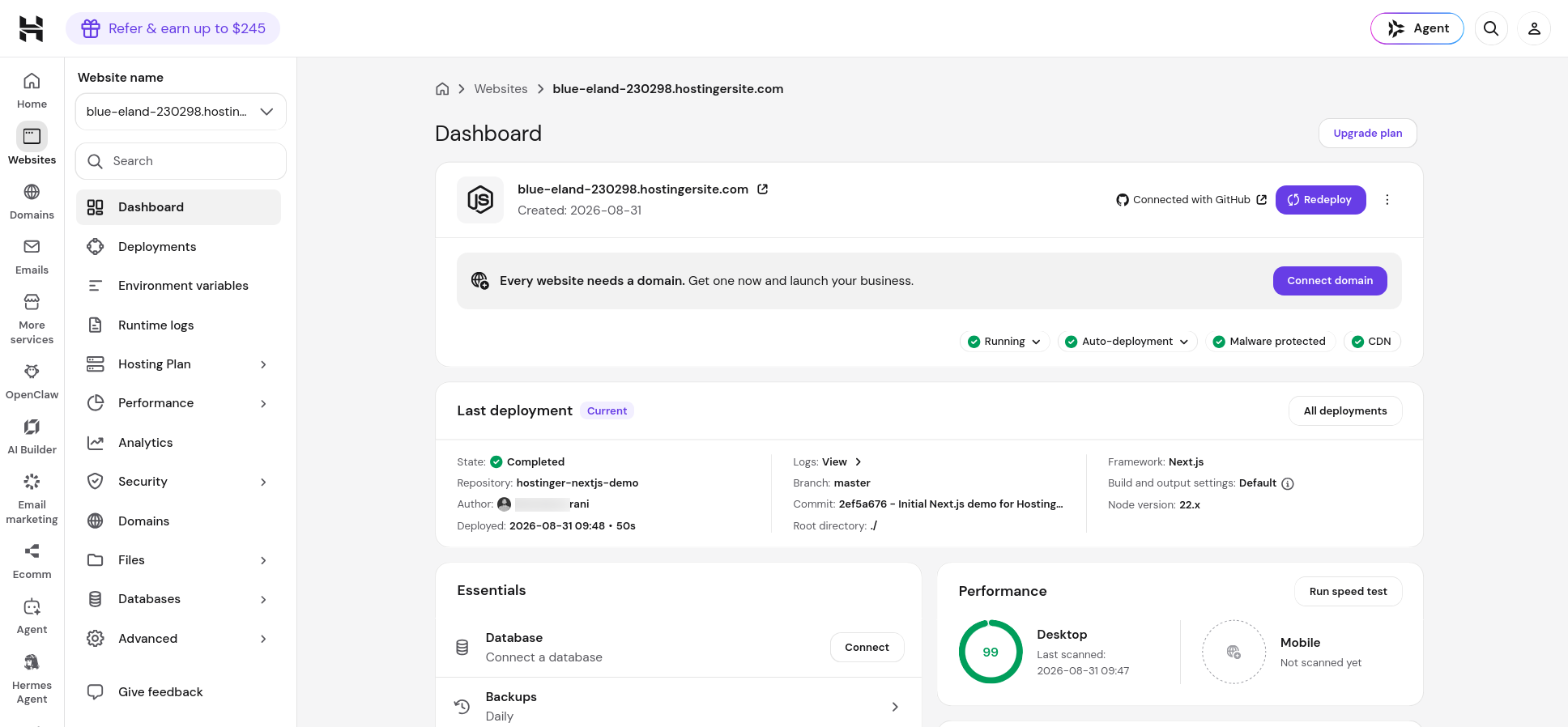
Task: Click the gift icon in referral banner
Action: (91, 28)
